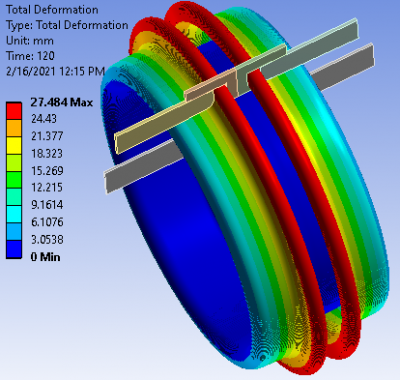Select the '27.484 Max' legend value
This screenshot has height=380, width=400.
62,102
